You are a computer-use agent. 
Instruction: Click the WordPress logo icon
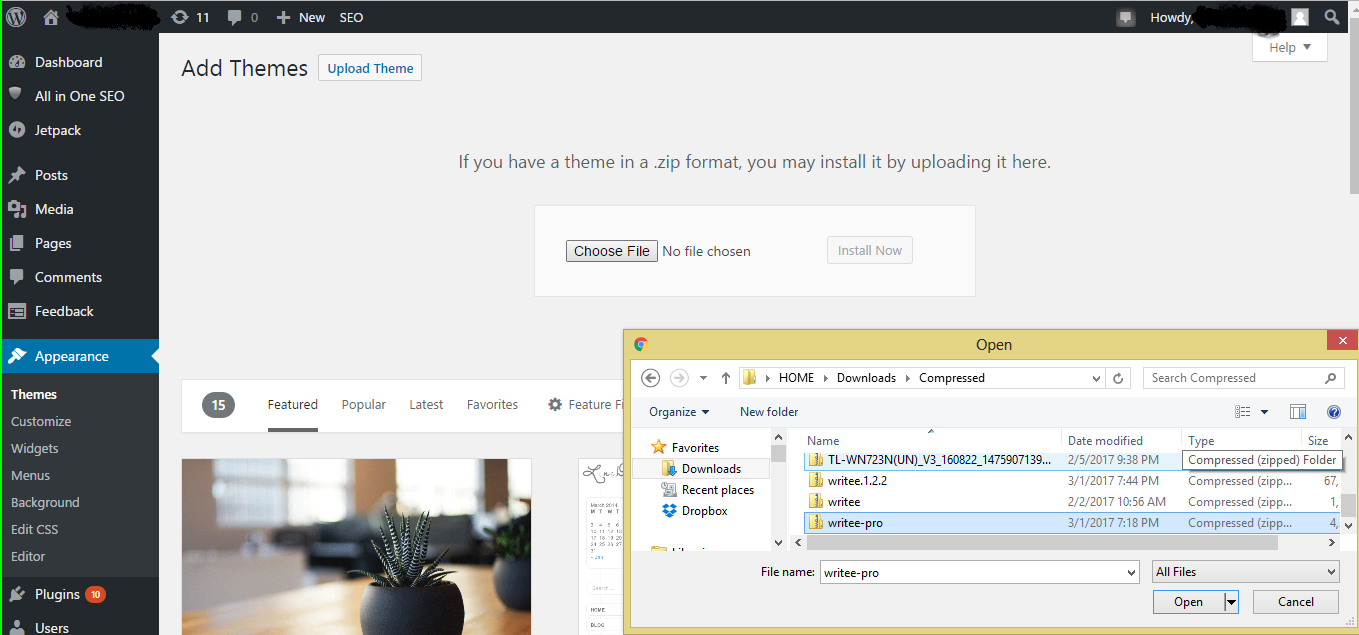(x=17, y=17)
